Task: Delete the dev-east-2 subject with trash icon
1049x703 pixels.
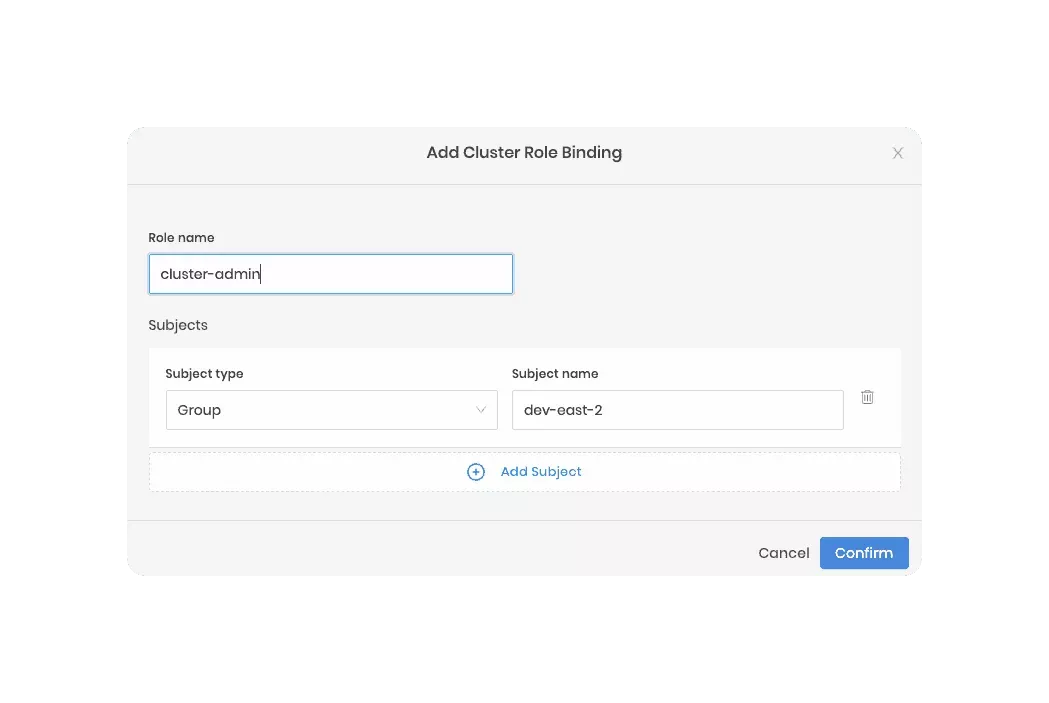Action: (x=867, y=397)
